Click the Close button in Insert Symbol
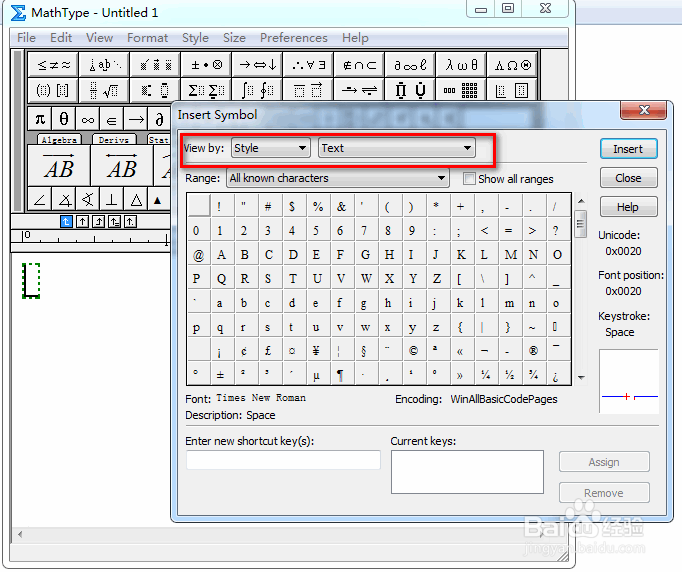682x572 pixels. (x=628, y=178)
